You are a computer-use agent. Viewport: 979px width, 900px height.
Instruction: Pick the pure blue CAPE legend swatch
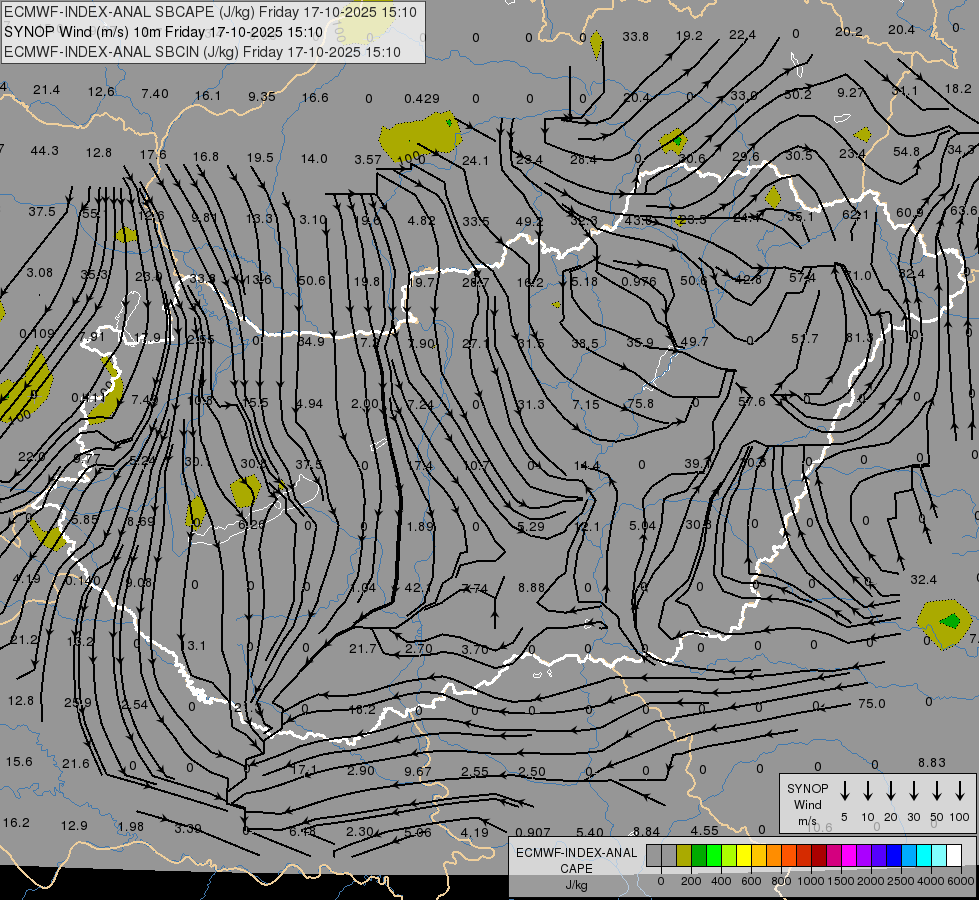click(x=894, y=856)
